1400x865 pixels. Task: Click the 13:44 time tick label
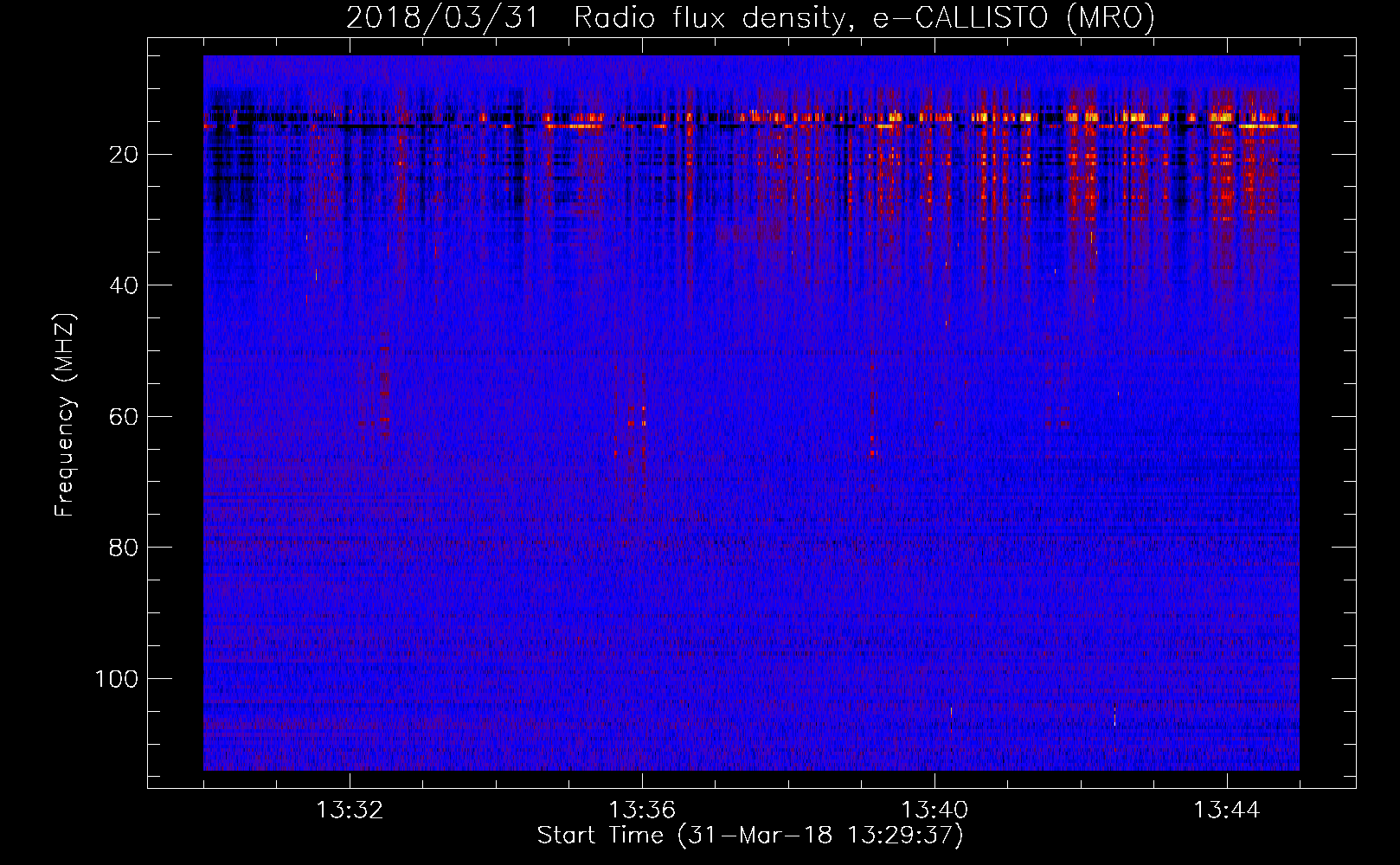[1227, 811]
